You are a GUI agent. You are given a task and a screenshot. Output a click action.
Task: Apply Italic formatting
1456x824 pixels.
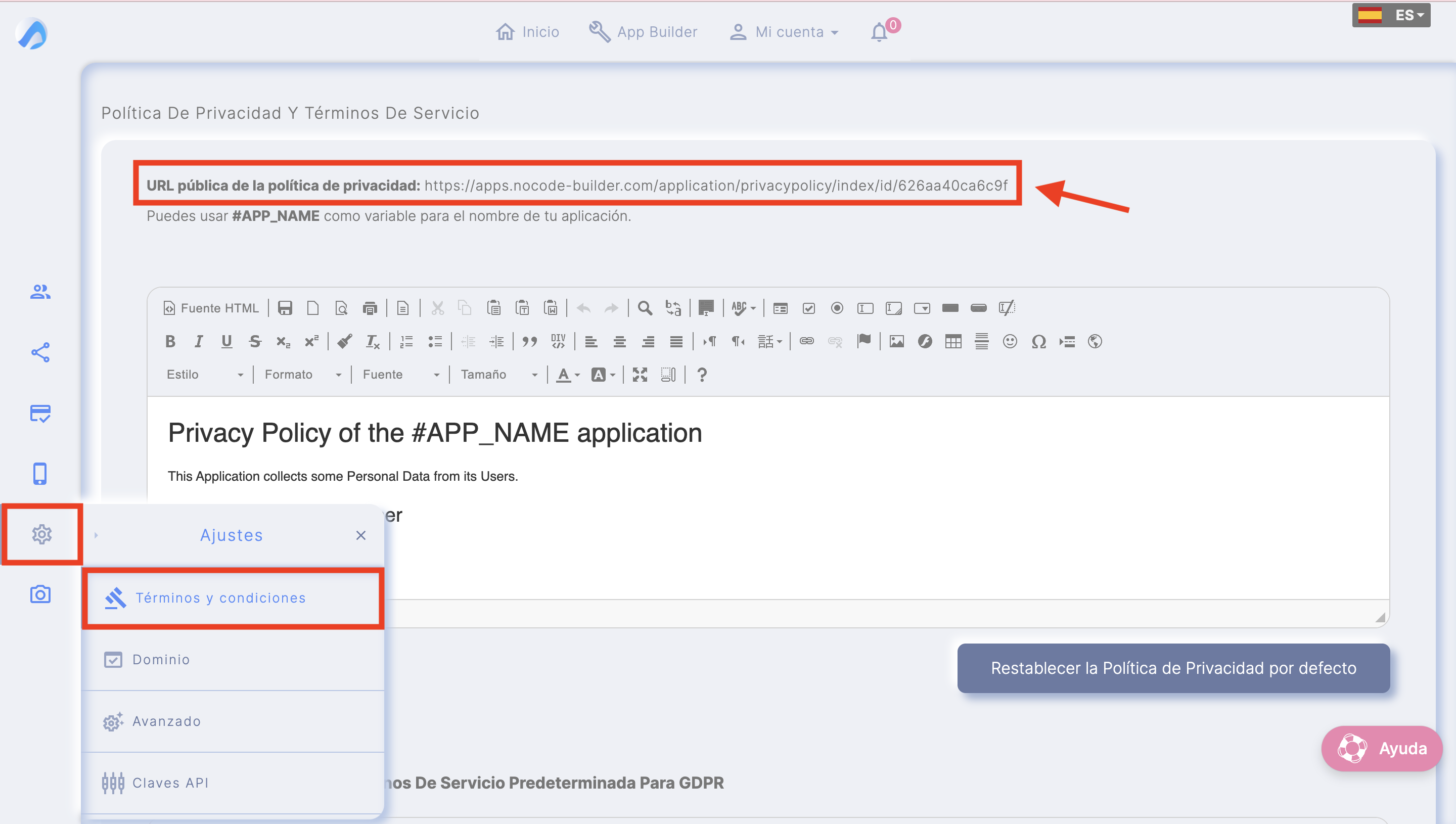[198, 341]
